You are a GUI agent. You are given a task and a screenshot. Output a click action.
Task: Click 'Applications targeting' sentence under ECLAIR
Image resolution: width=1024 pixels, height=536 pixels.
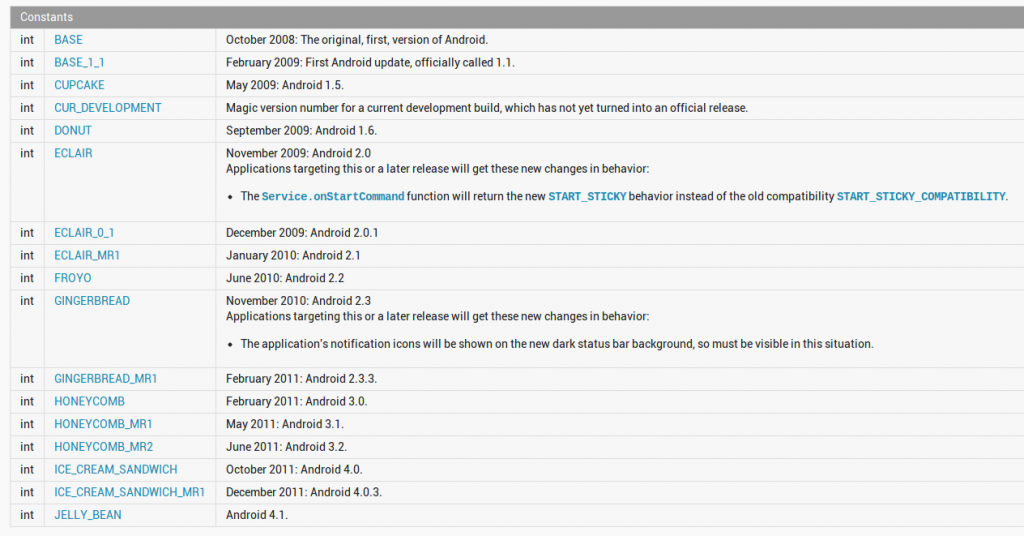pyautogui.click(x=438, y=169)
